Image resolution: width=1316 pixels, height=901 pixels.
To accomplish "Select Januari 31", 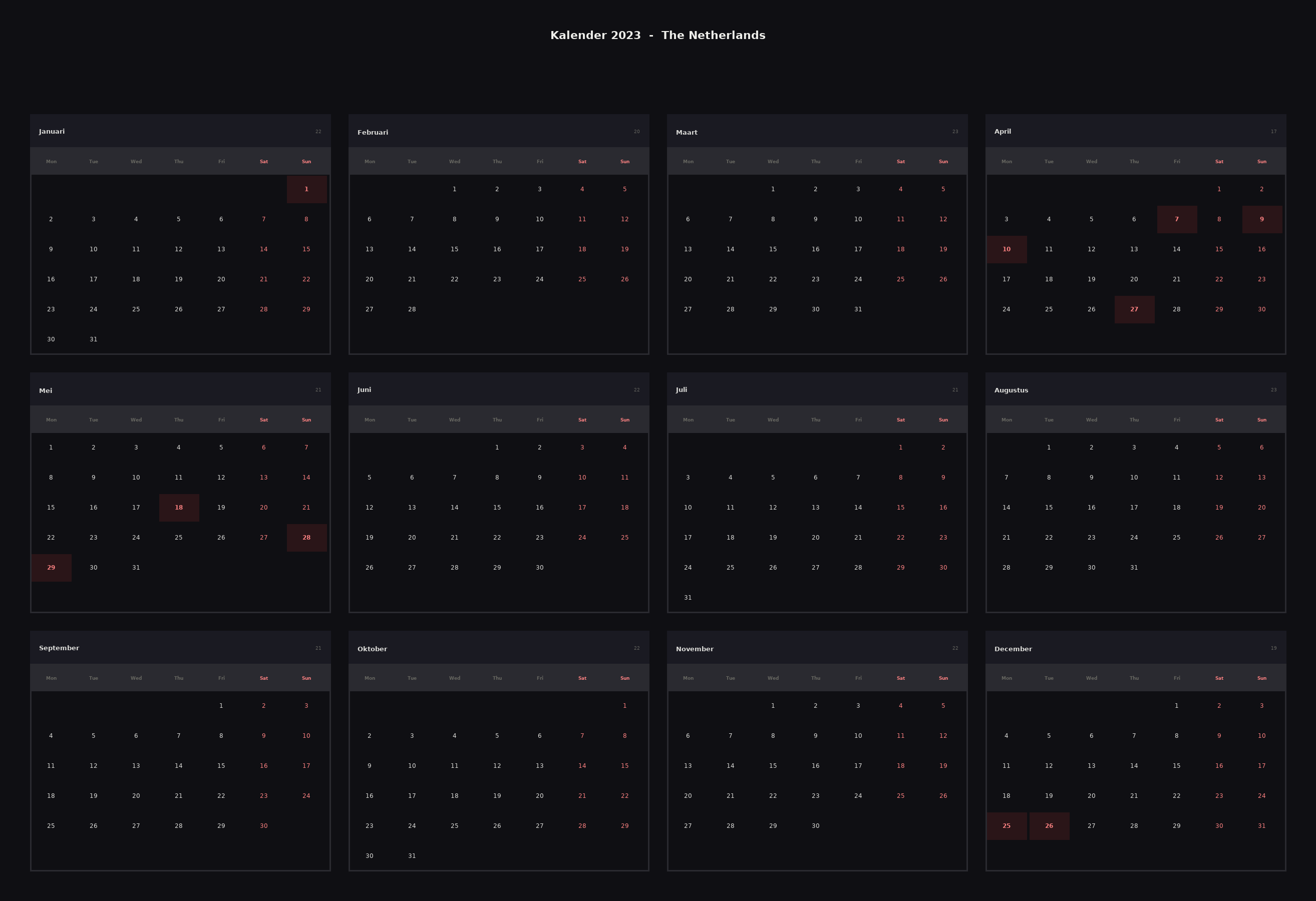I will tap(94, 339).
